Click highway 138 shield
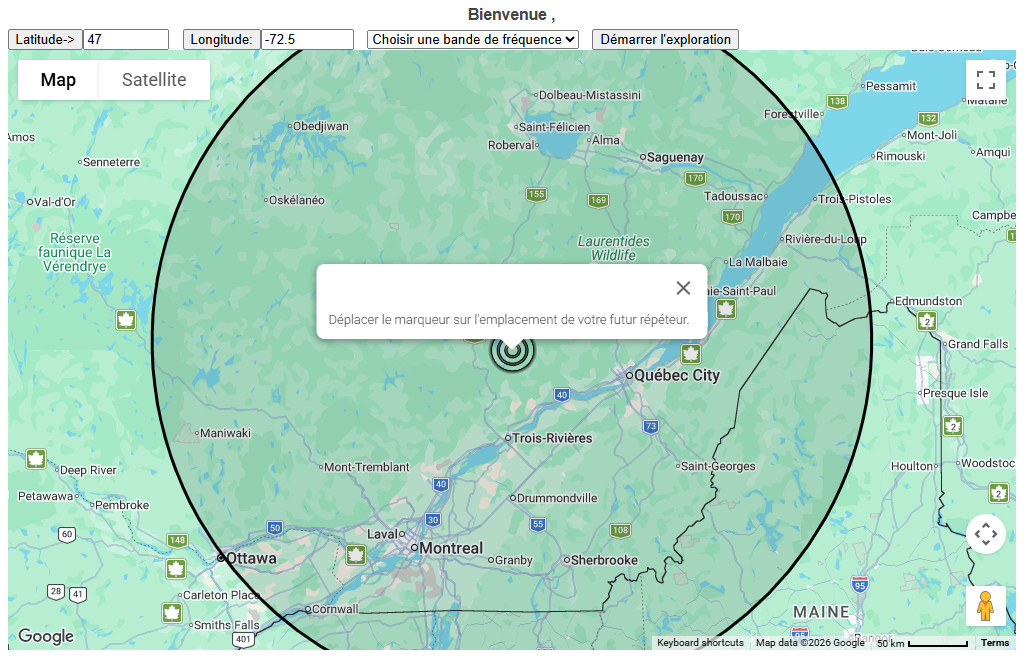Image resolution: width=1035 pixels, height=659 pixels. tap(837, 102)
